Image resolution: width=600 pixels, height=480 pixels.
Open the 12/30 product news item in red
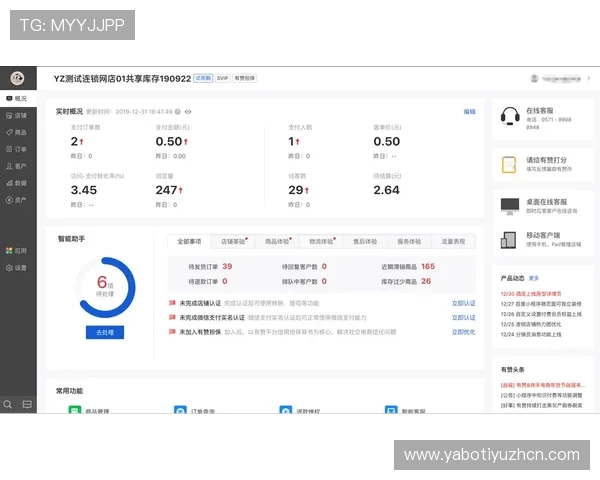click(x=531, y=294)
